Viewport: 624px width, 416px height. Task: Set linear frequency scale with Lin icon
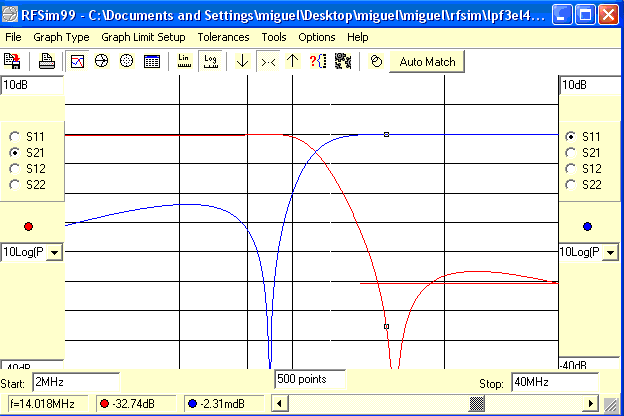183,61
